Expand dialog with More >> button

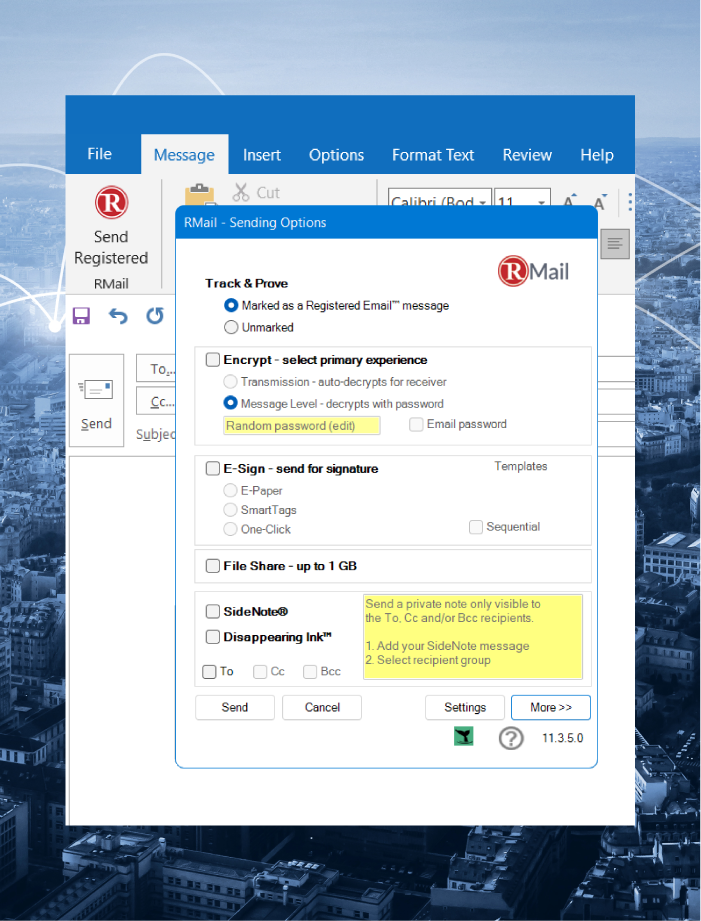coord(551,707)
